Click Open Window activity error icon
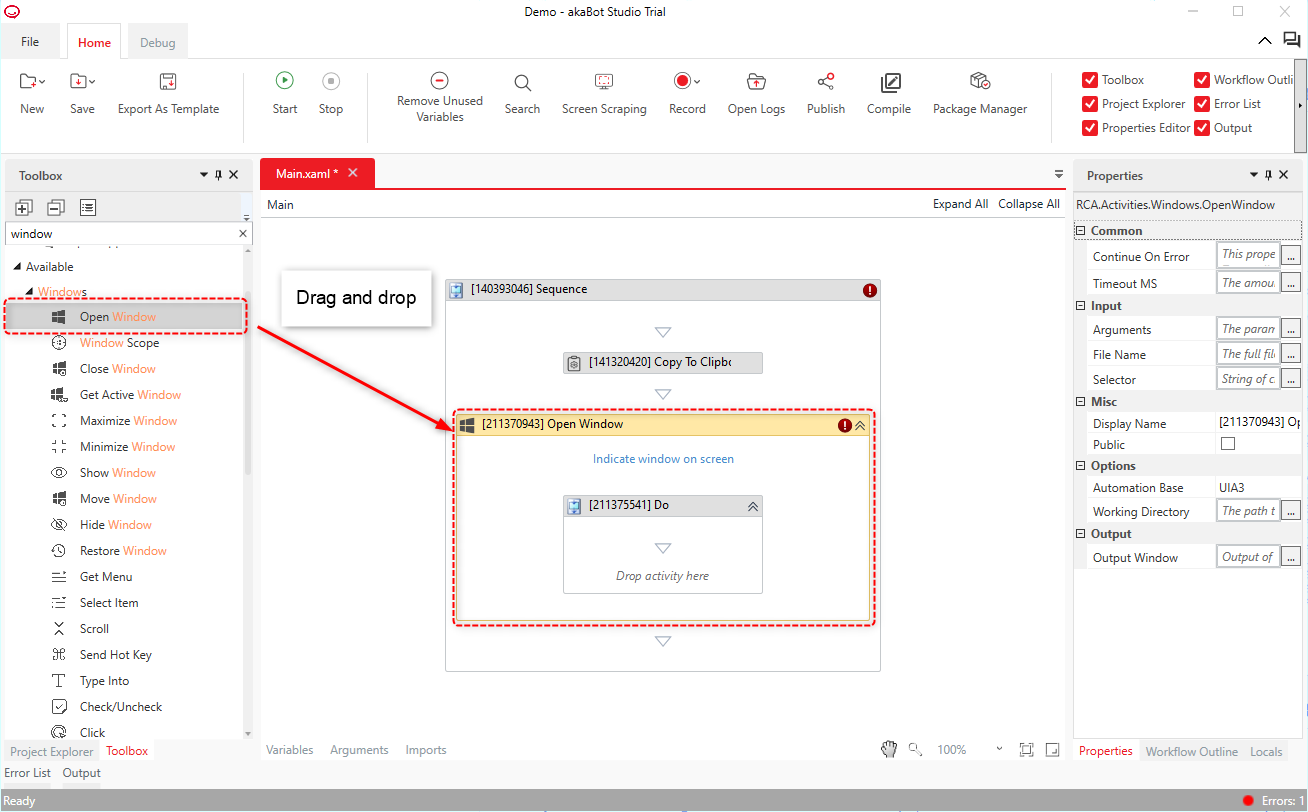The height and width of the screenshot is (812, 1308). click(x=844, y=425)
